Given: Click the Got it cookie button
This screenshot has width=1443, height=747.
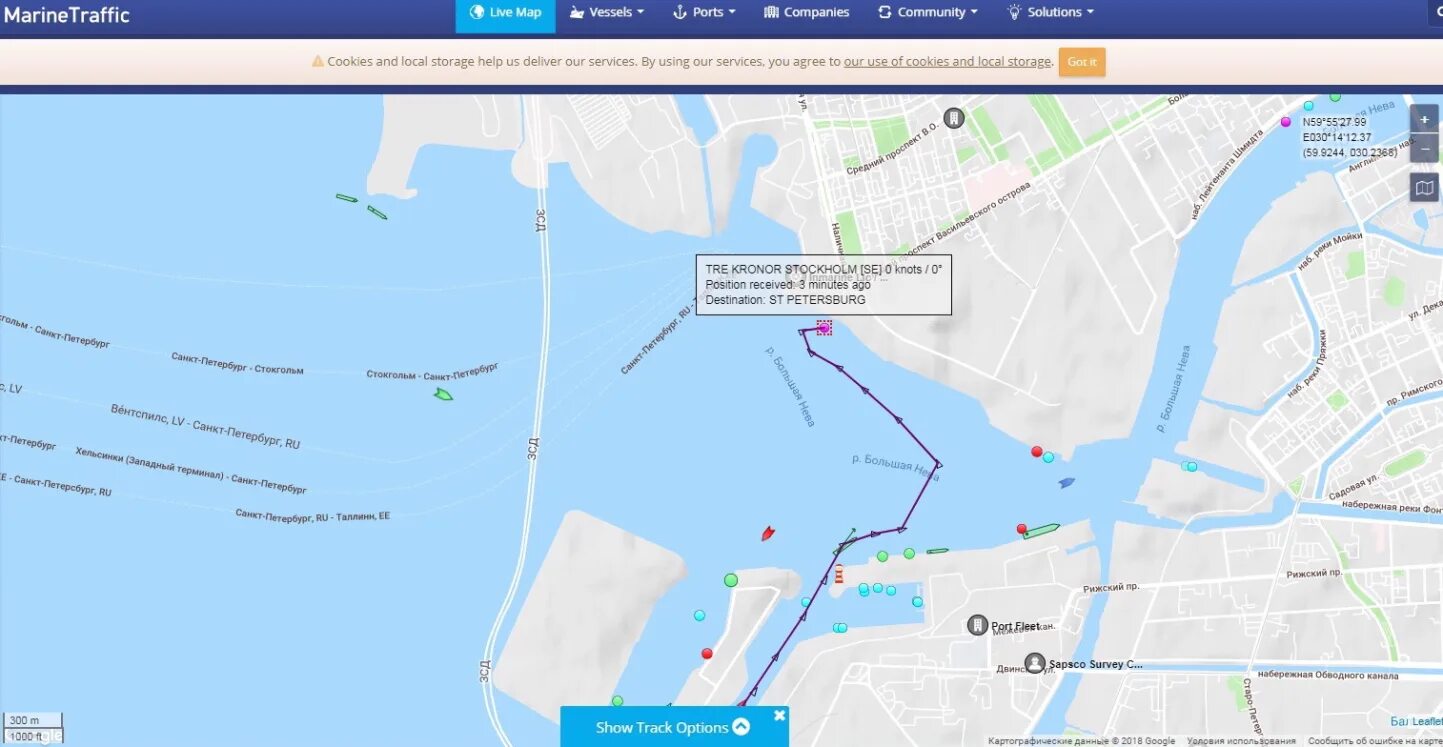Looking at the screenshot, I should pyautogui.click(x=1082, y=62).
